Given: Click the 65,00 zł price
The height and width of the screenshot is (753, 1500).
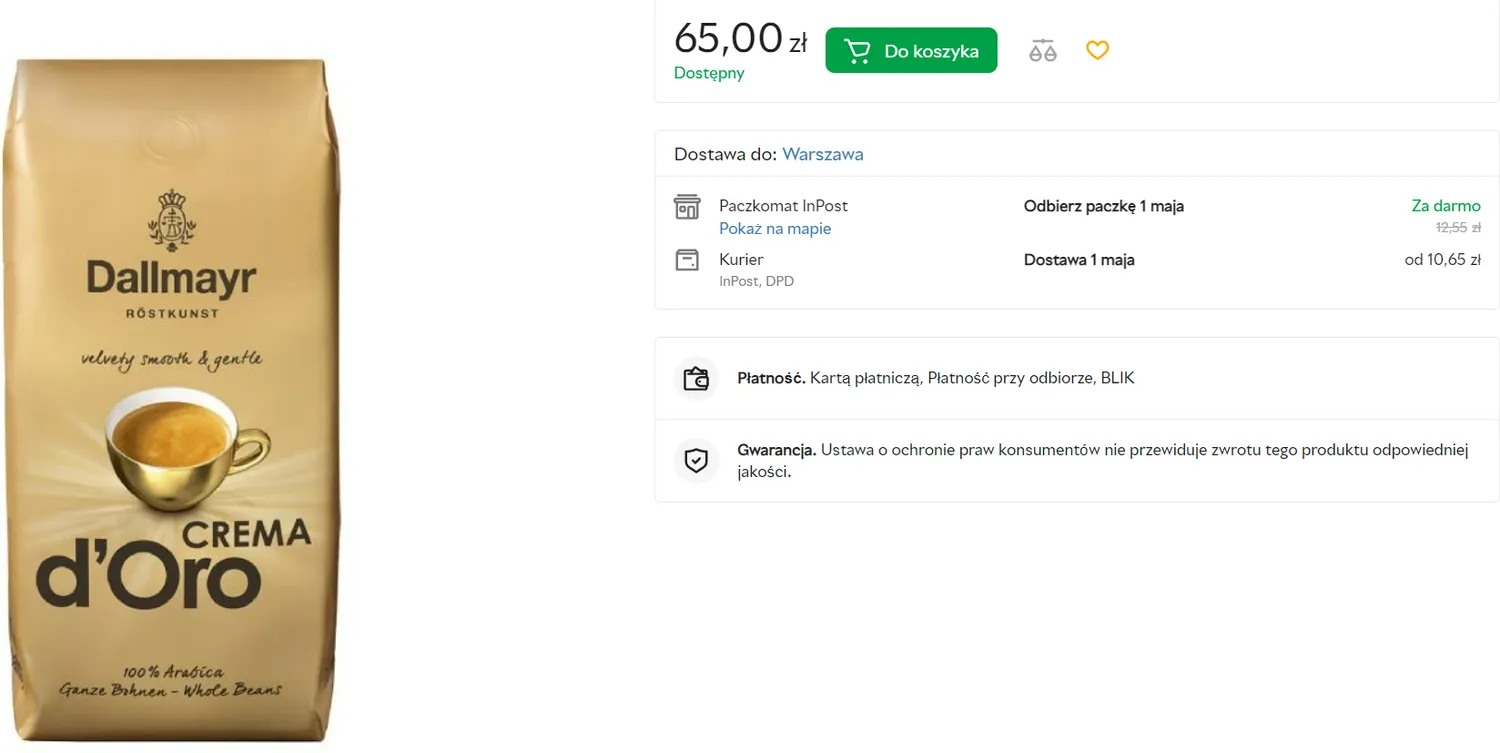Looking at the screenshot, I should [740, 39].
